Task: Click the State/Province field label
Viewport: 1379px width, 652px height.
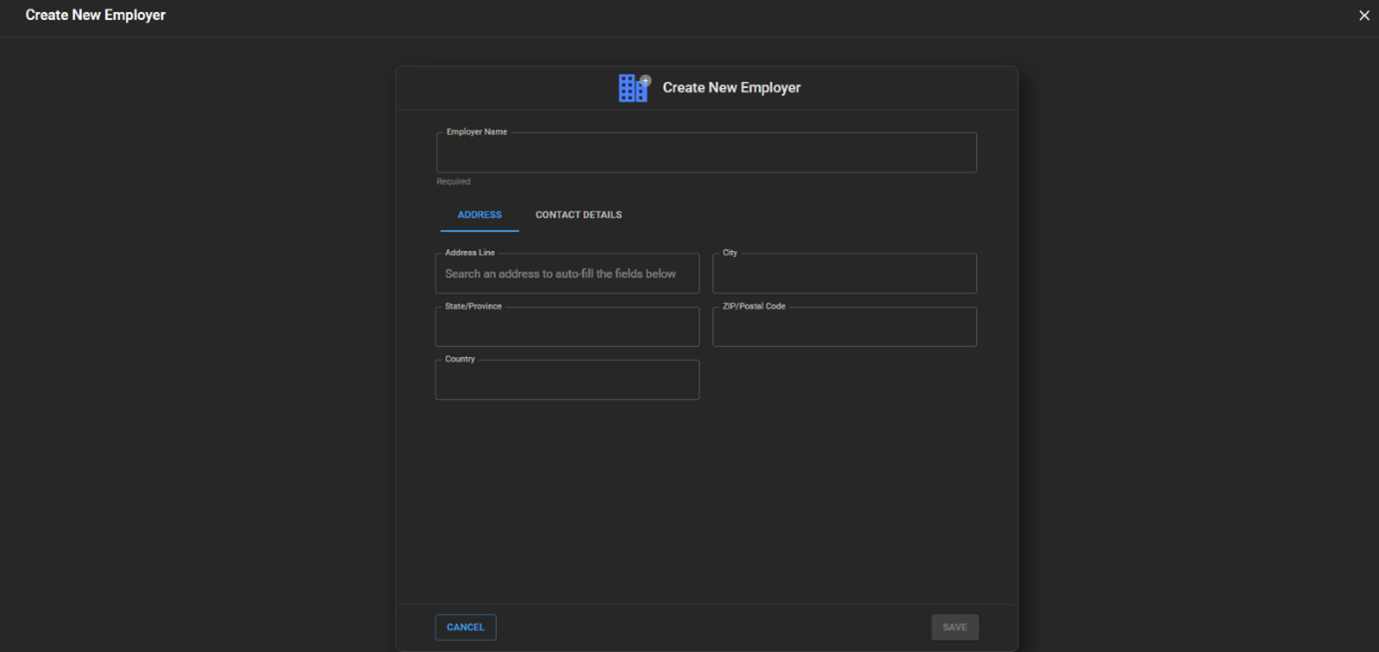Action: tap(473, 306)
